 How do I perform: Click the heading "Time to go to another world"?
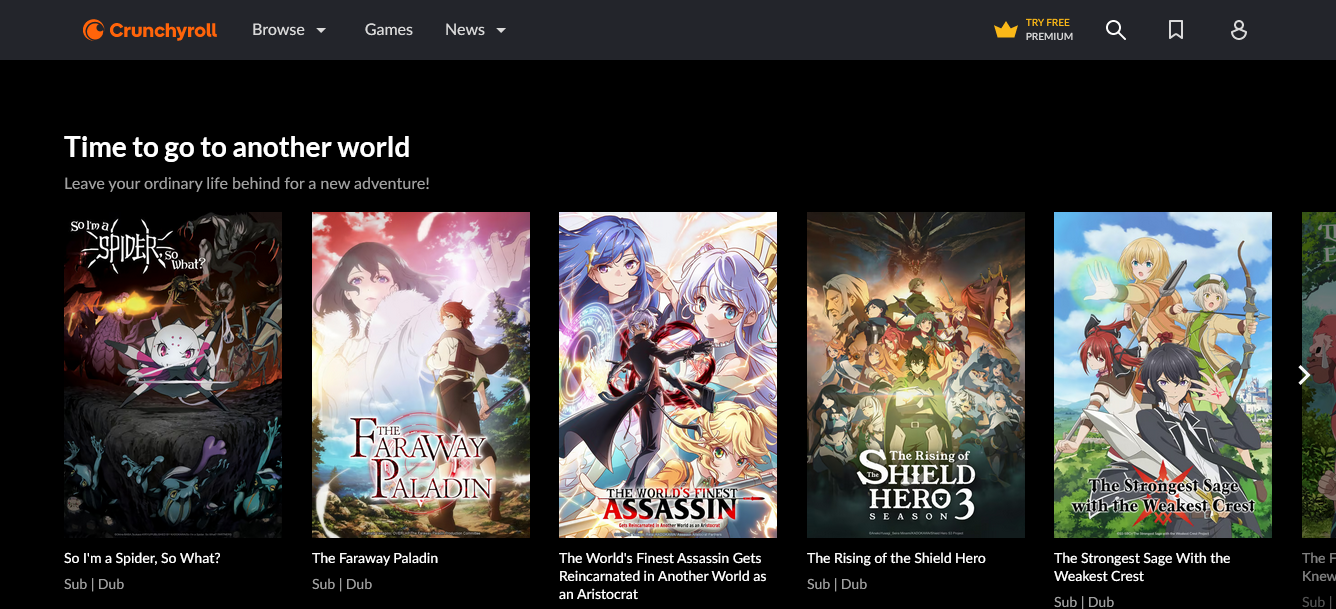pos(237,147)
